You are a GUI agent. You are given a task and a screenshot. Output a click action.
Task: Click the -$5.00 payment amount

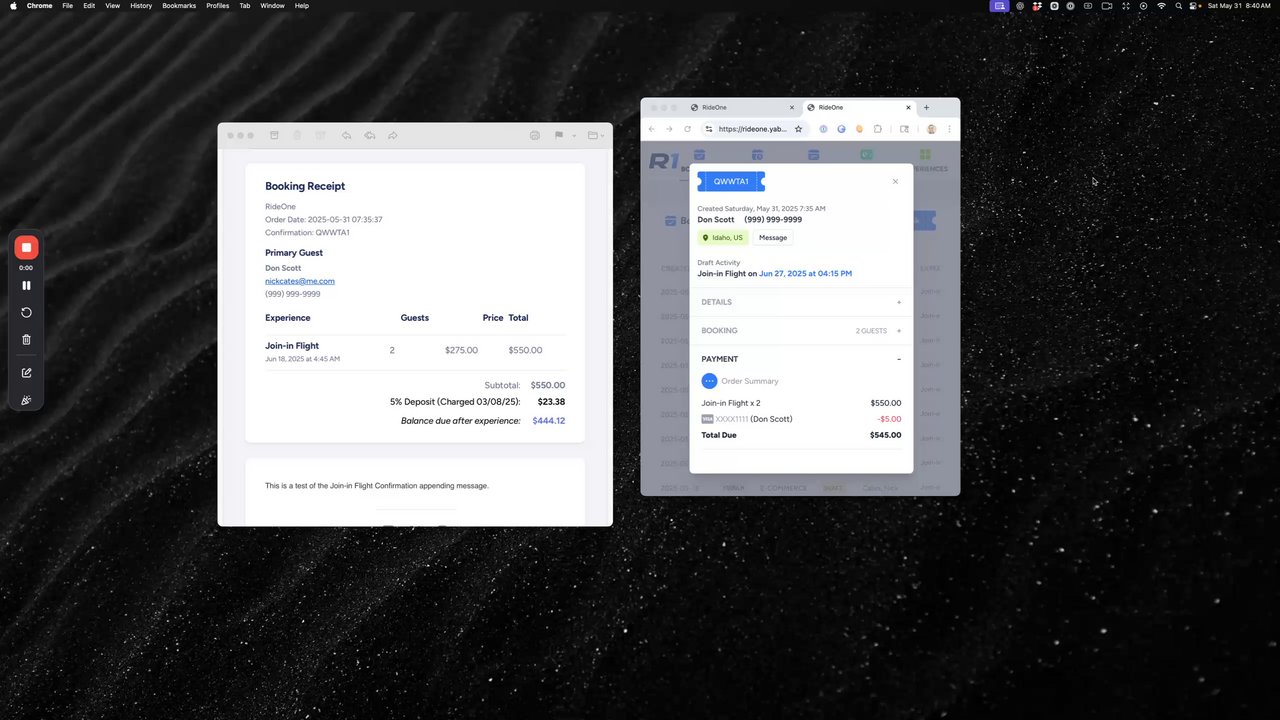[889, 419]
